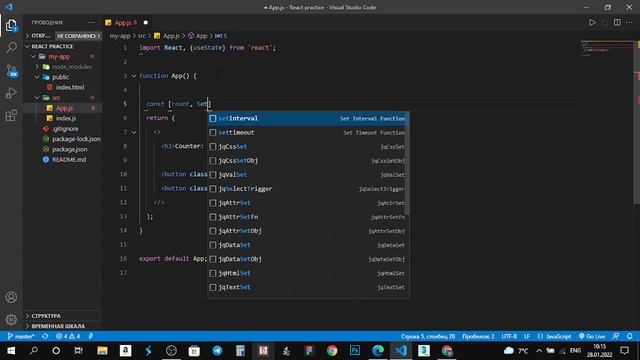Open package-lock.json file

(76, 139)
